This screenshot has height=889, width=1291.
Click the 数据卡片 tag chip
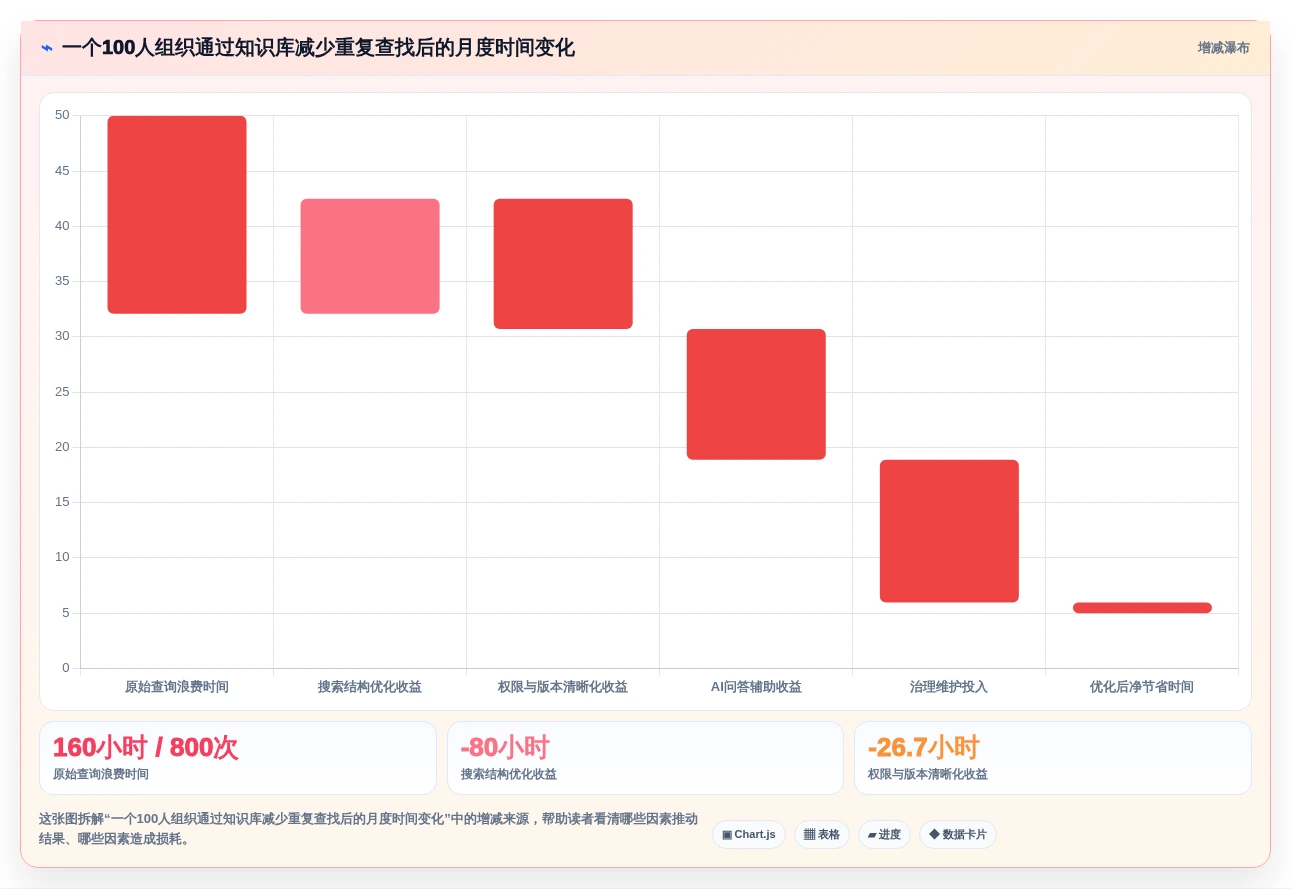point(958,835)
